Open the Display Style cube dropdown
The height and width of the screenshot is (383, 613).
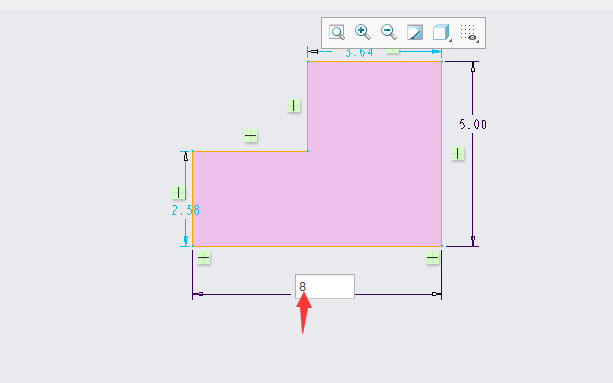tap(442, 32)
